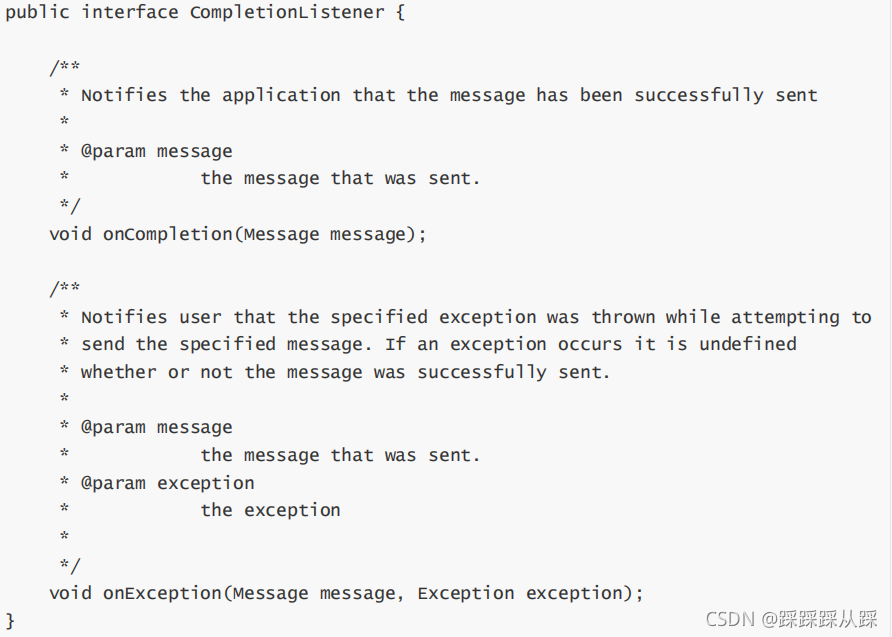Image resolution: width=892 pixels, height=637 pixels.
Task: Click the @param exception tag
Action: [x=167, y=483]
